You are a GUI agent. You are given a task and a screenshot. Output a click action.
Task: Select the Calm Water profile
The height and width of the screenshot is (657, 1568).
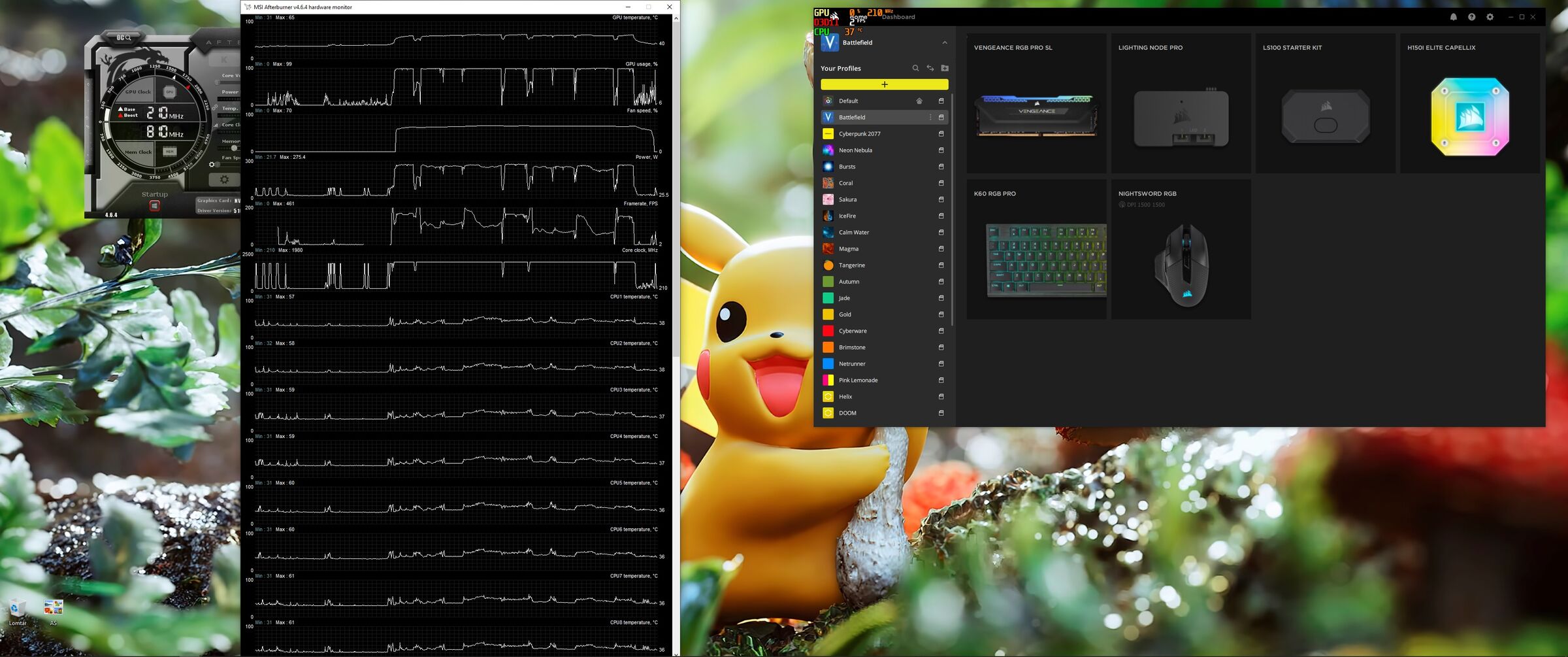pos(885,232)
